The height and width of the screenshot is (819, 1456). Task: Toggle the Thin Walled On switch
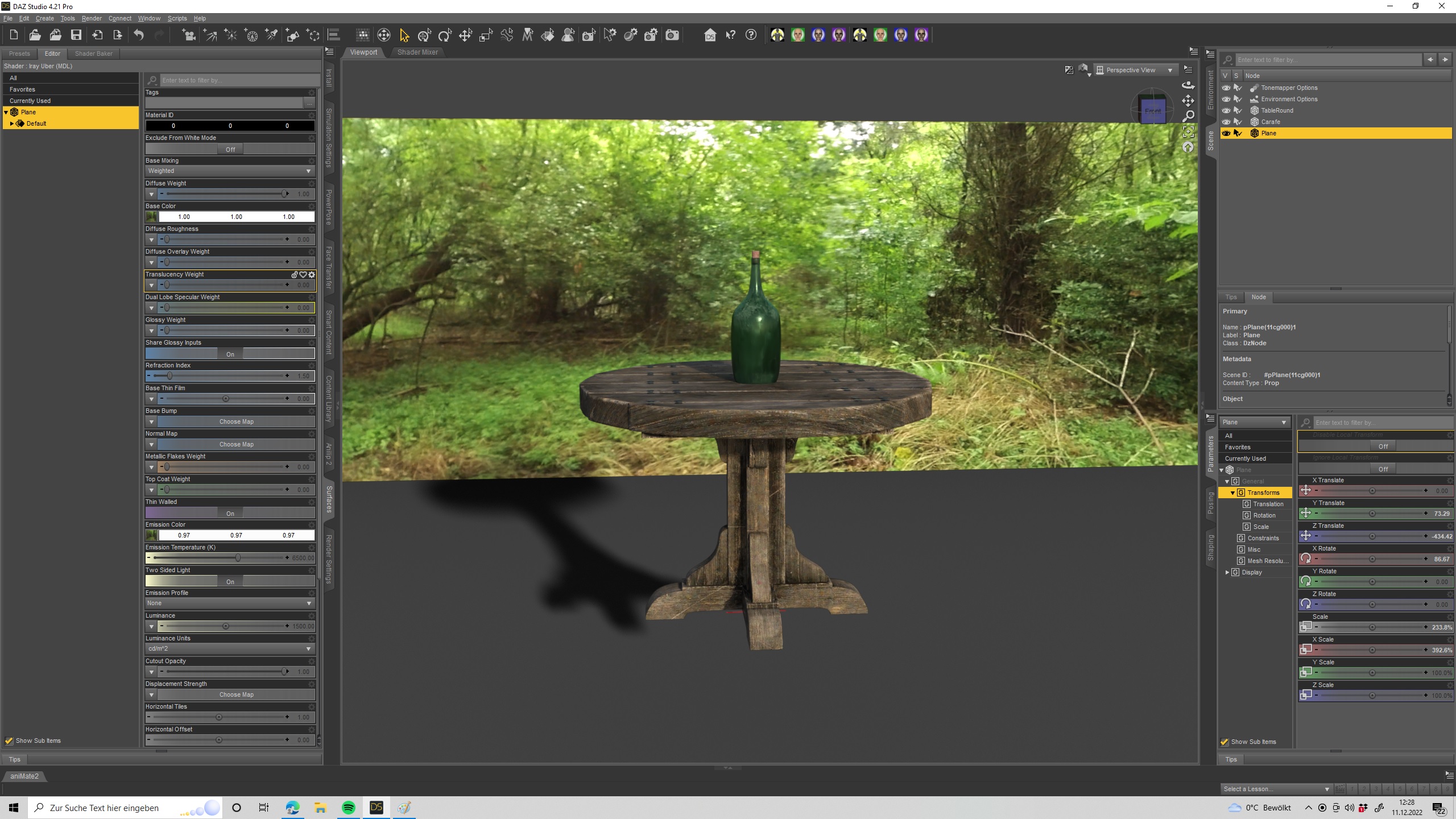[230, 513]
